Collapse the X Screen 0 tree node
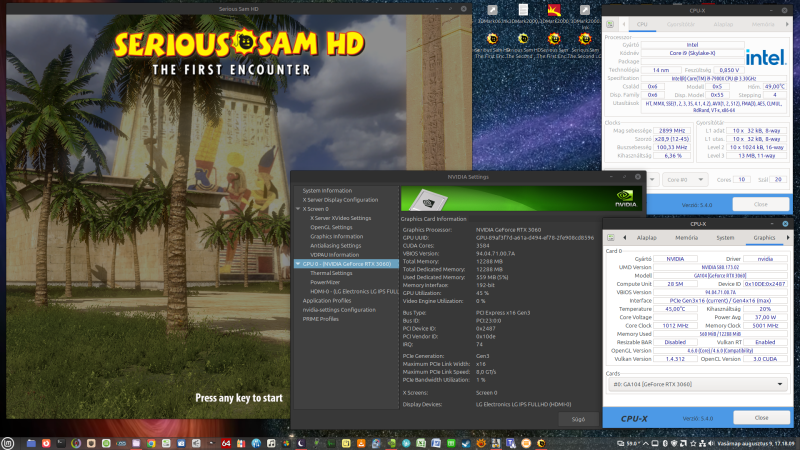The image size is (800, 450). pyautogui.click(x=298, y=209)
